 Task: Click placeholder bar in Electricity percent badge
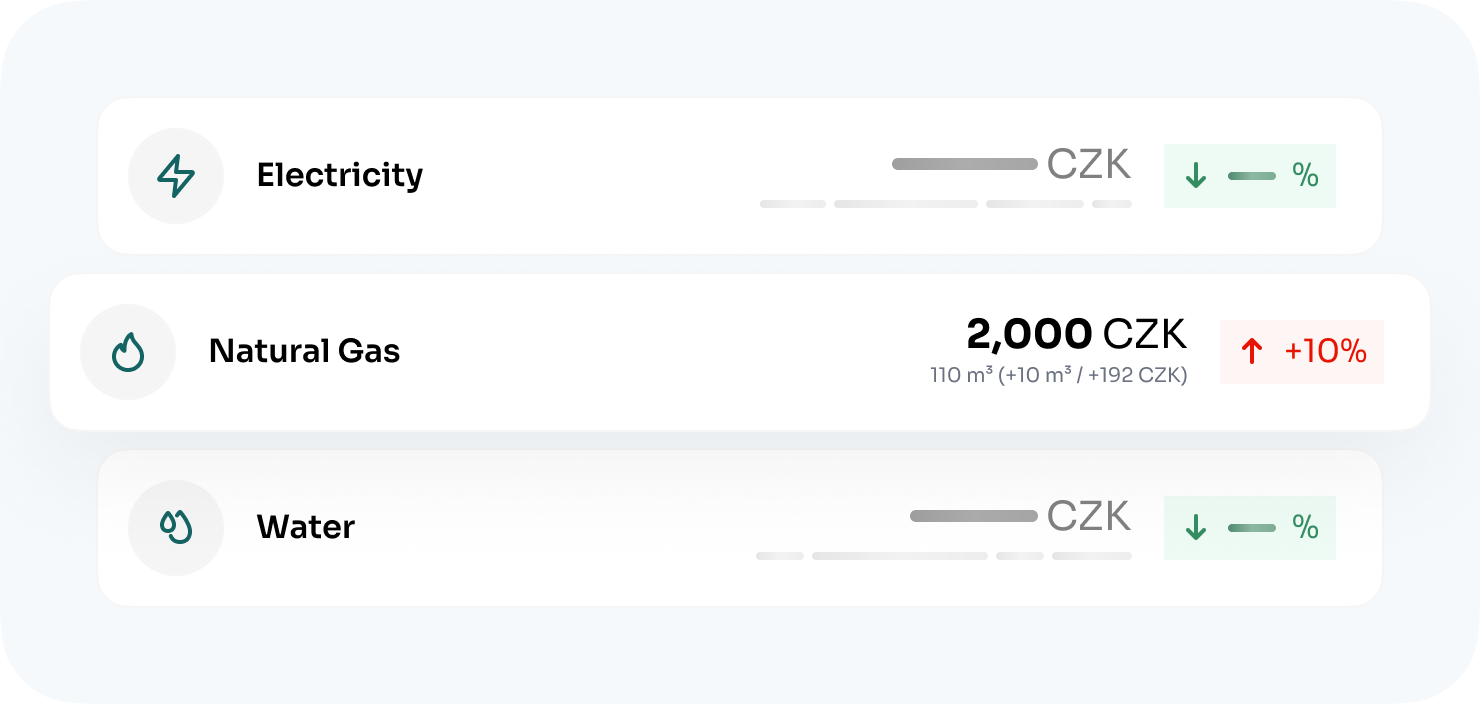coord(1251,176)
